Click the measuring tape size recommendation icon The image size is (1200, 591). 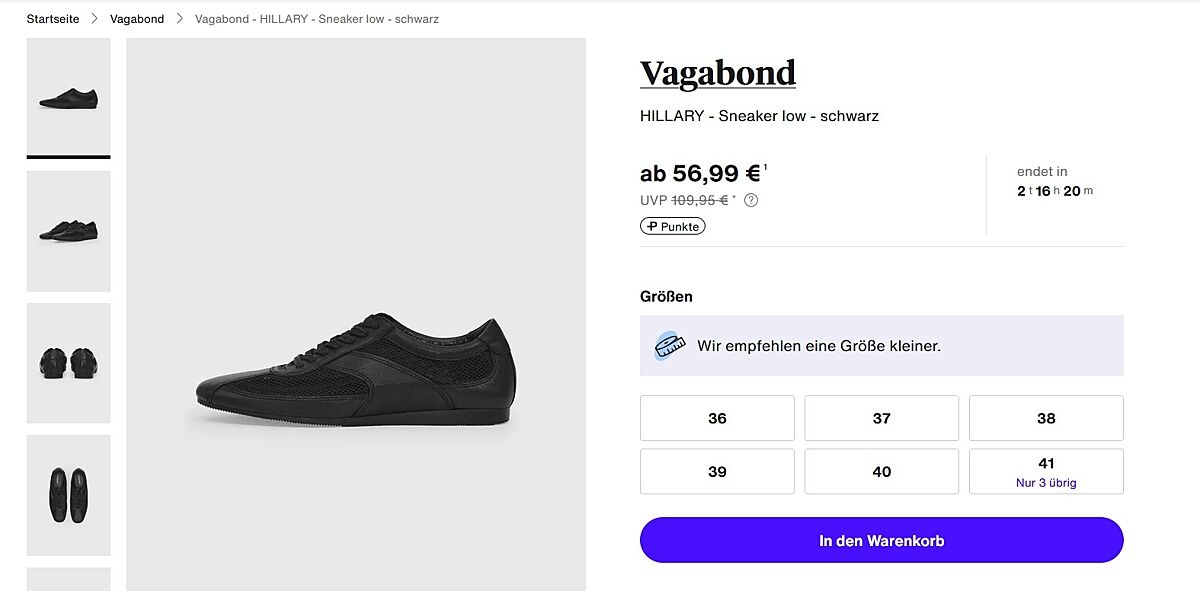669,346
